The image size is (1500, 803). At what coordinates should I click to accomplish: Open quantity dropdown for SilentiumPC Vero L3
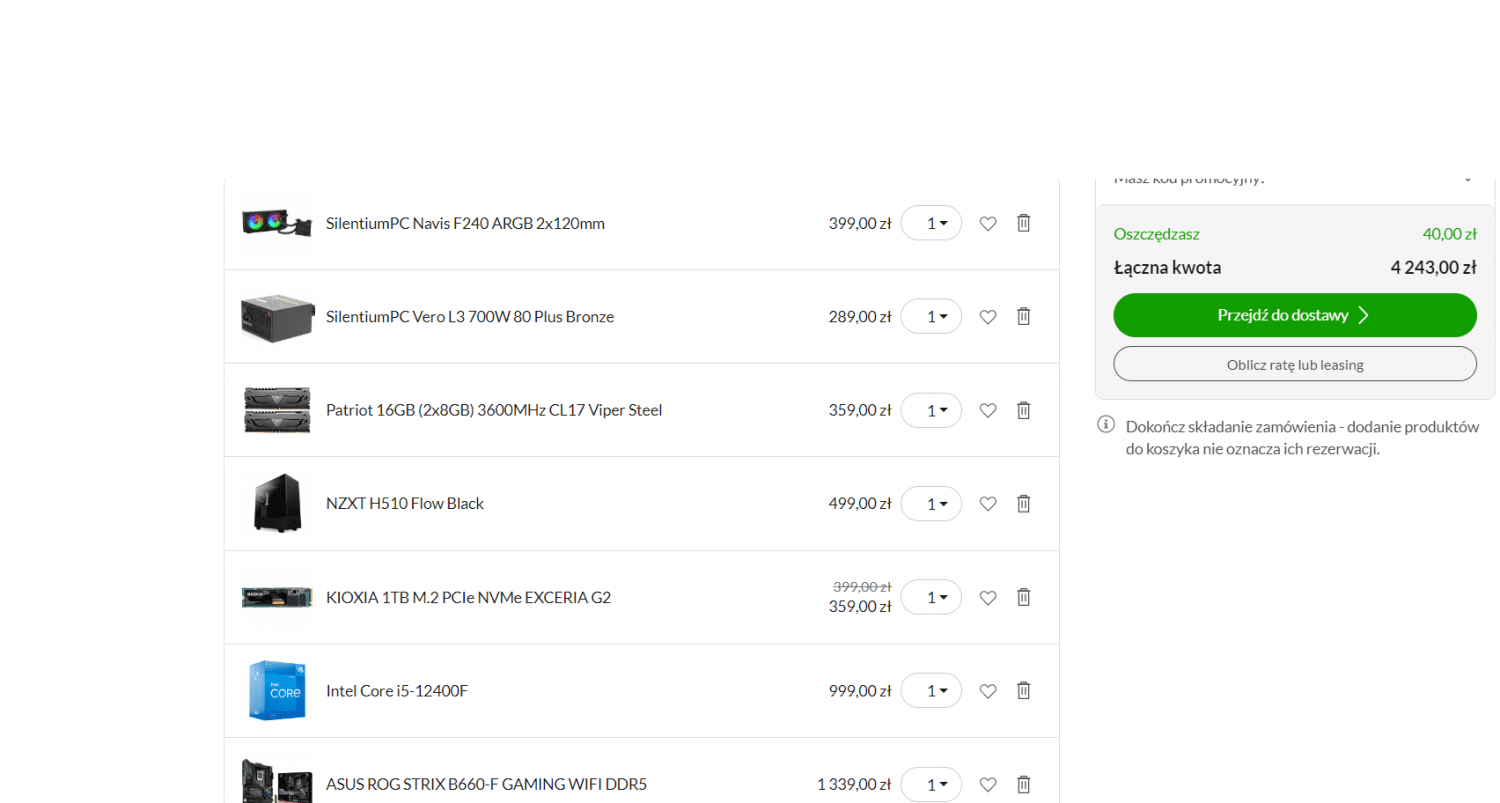pyautogui.click(x=931, y=316)
